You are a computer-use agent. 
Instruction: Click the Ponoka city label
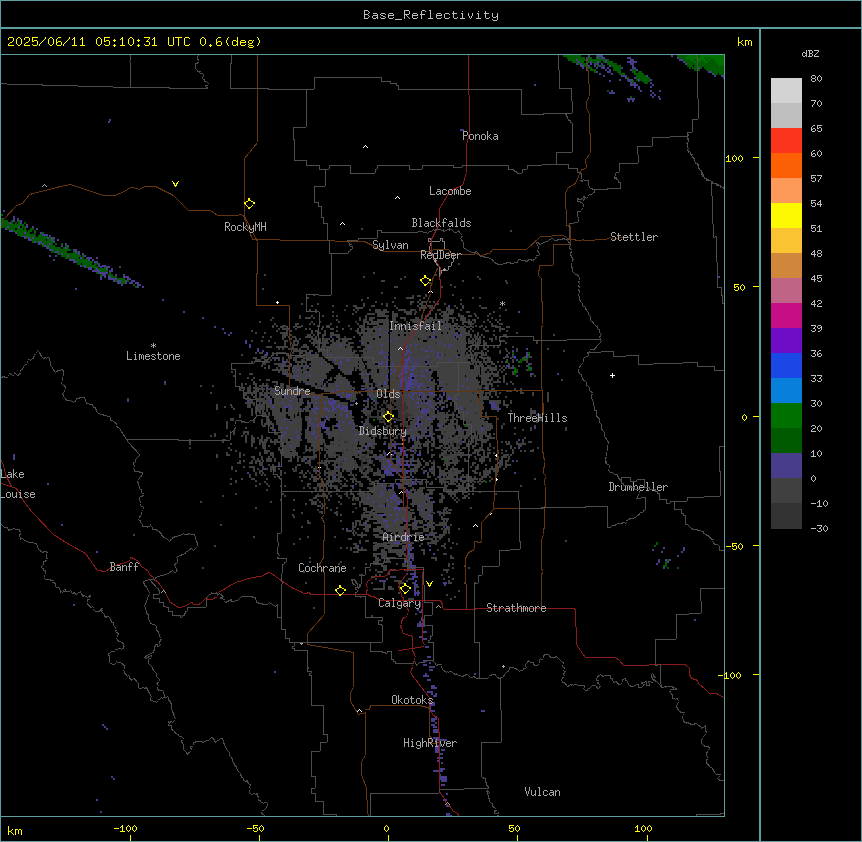click(480, 136)
